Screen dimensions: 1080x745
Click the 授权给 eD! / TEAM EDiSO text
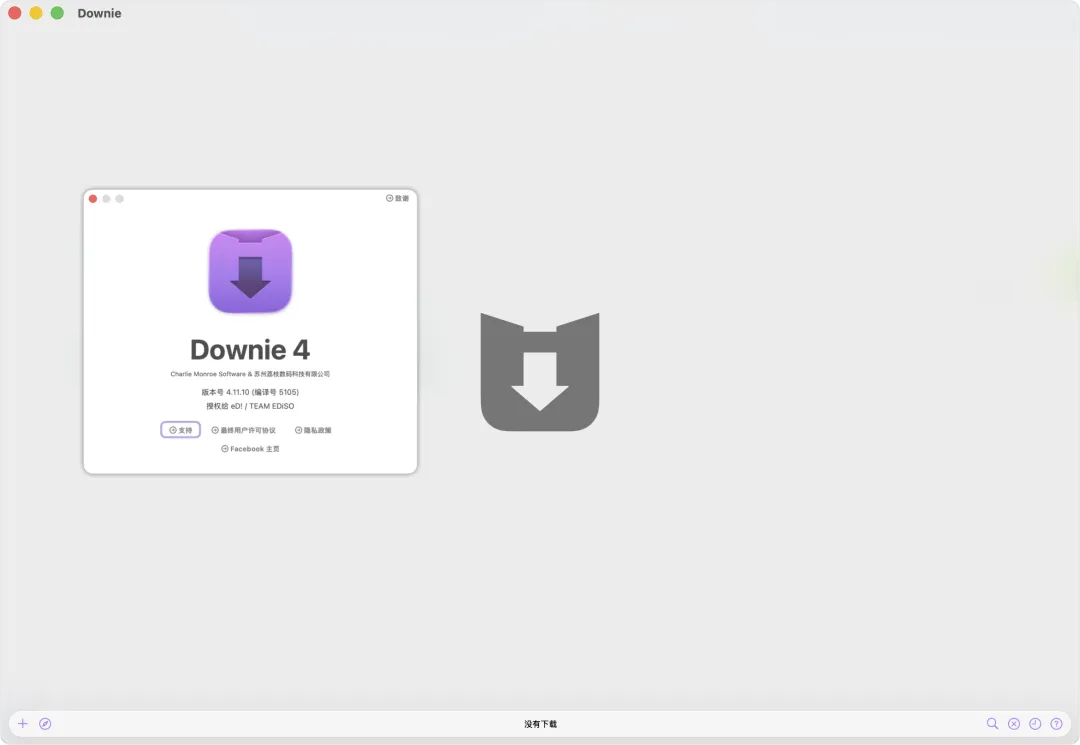click(250, 406)
